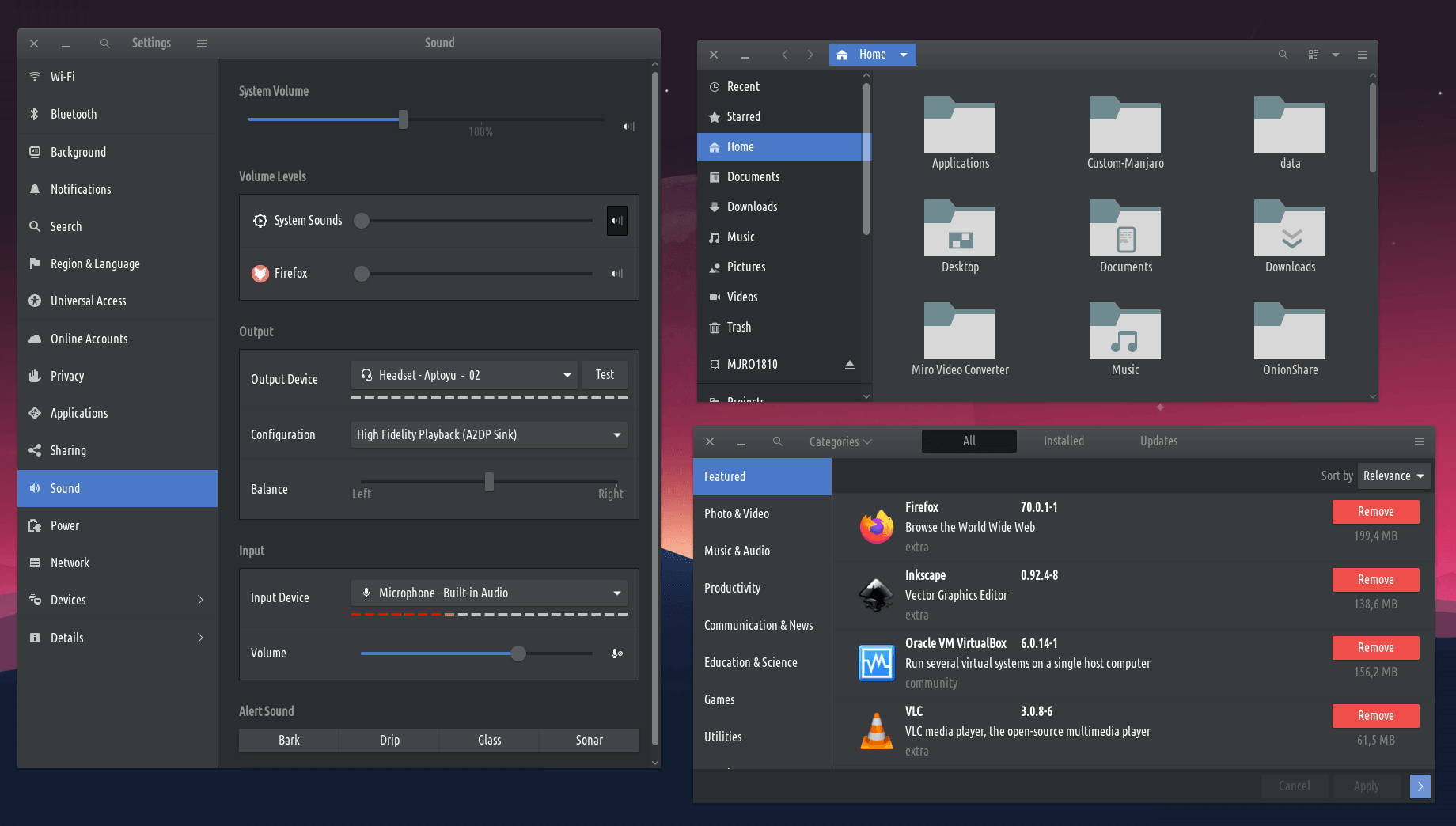Screen dimensions: 1456x826
Task: Expand the Configuration profile dropdown
Action: click(488, 434)
